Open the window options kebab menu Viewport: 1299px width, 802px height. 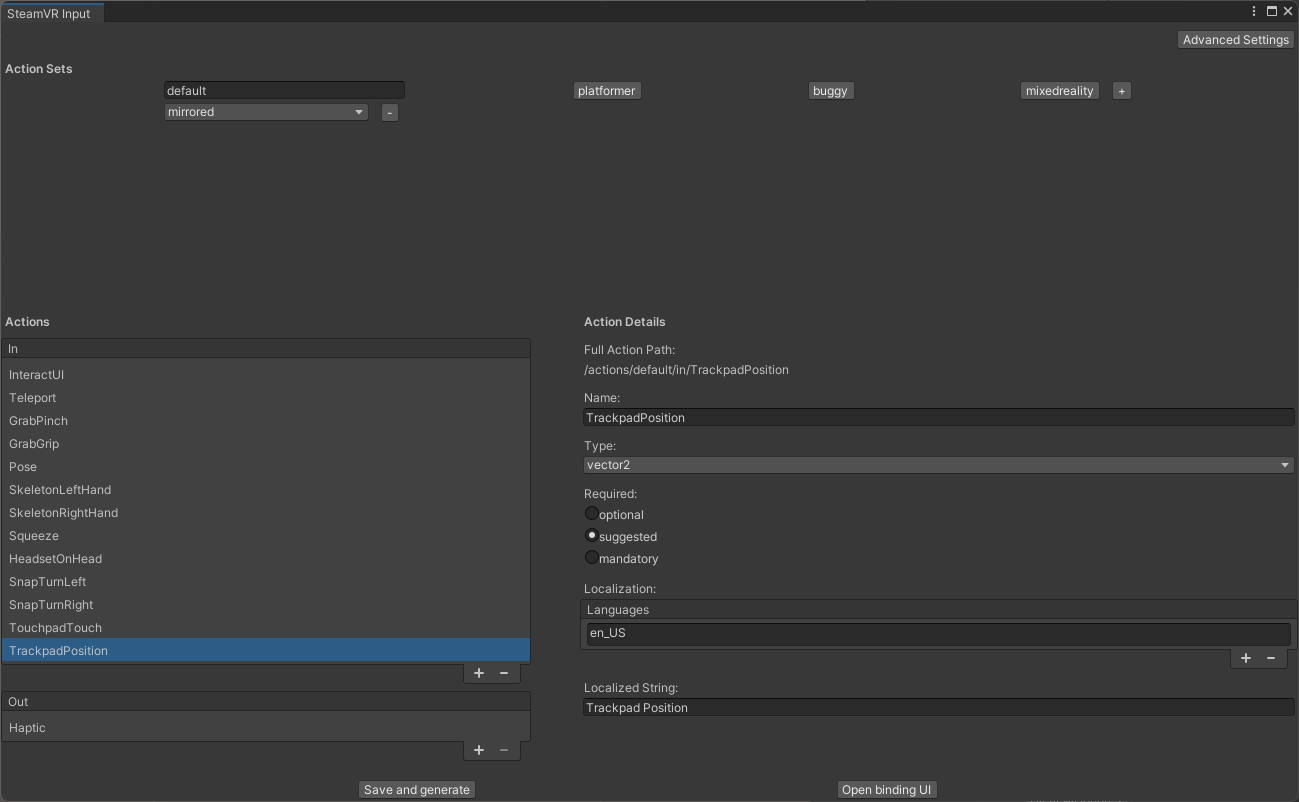pyautogui.click(x=1254, y=12)
